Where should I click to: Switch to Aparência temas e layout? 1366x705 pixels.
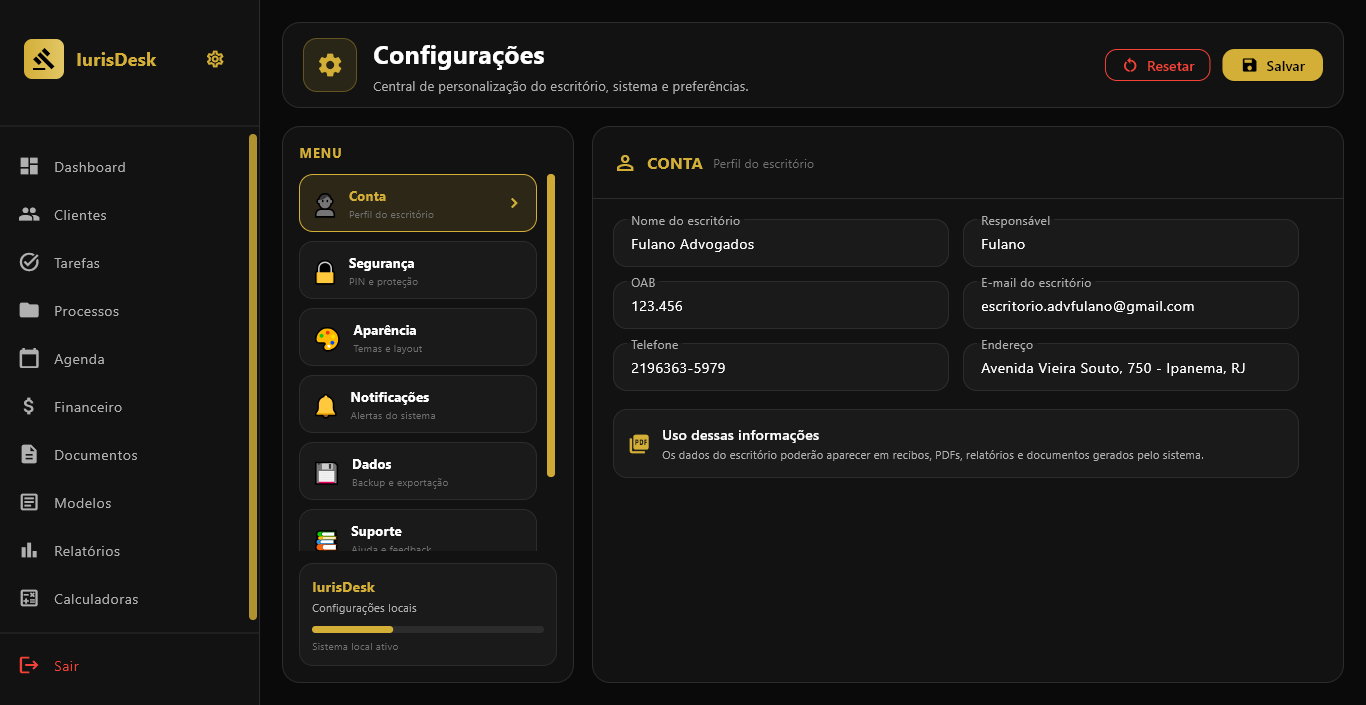(x=418, y=337)
